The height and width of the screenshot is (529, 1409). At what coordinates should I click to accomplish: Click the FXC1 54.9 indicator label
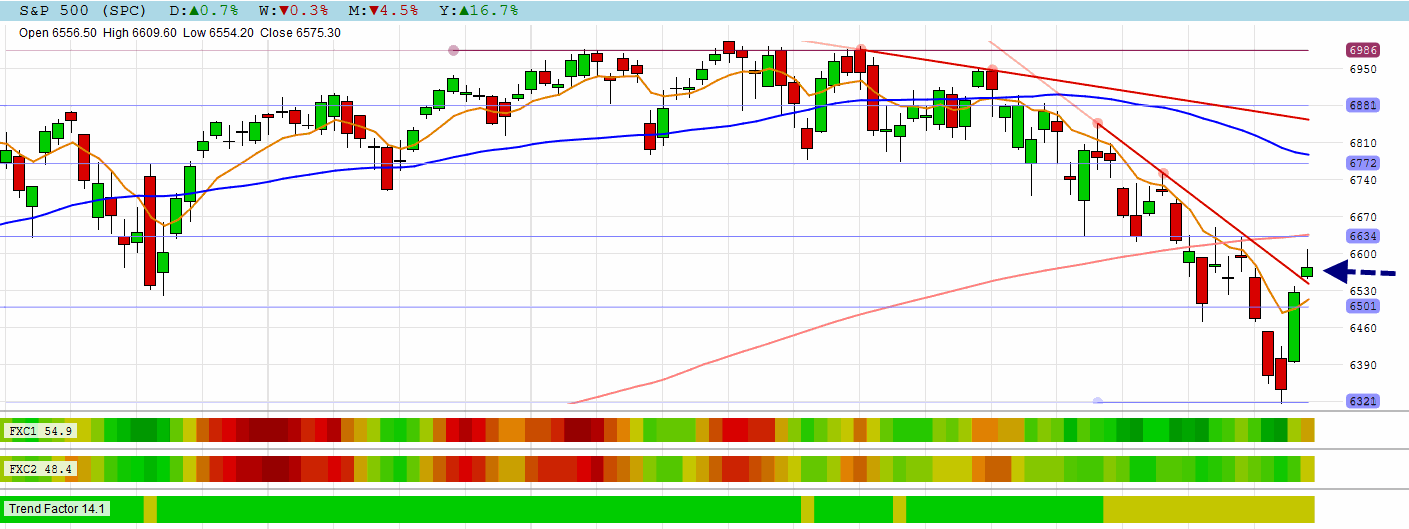[x=41, y=430]
